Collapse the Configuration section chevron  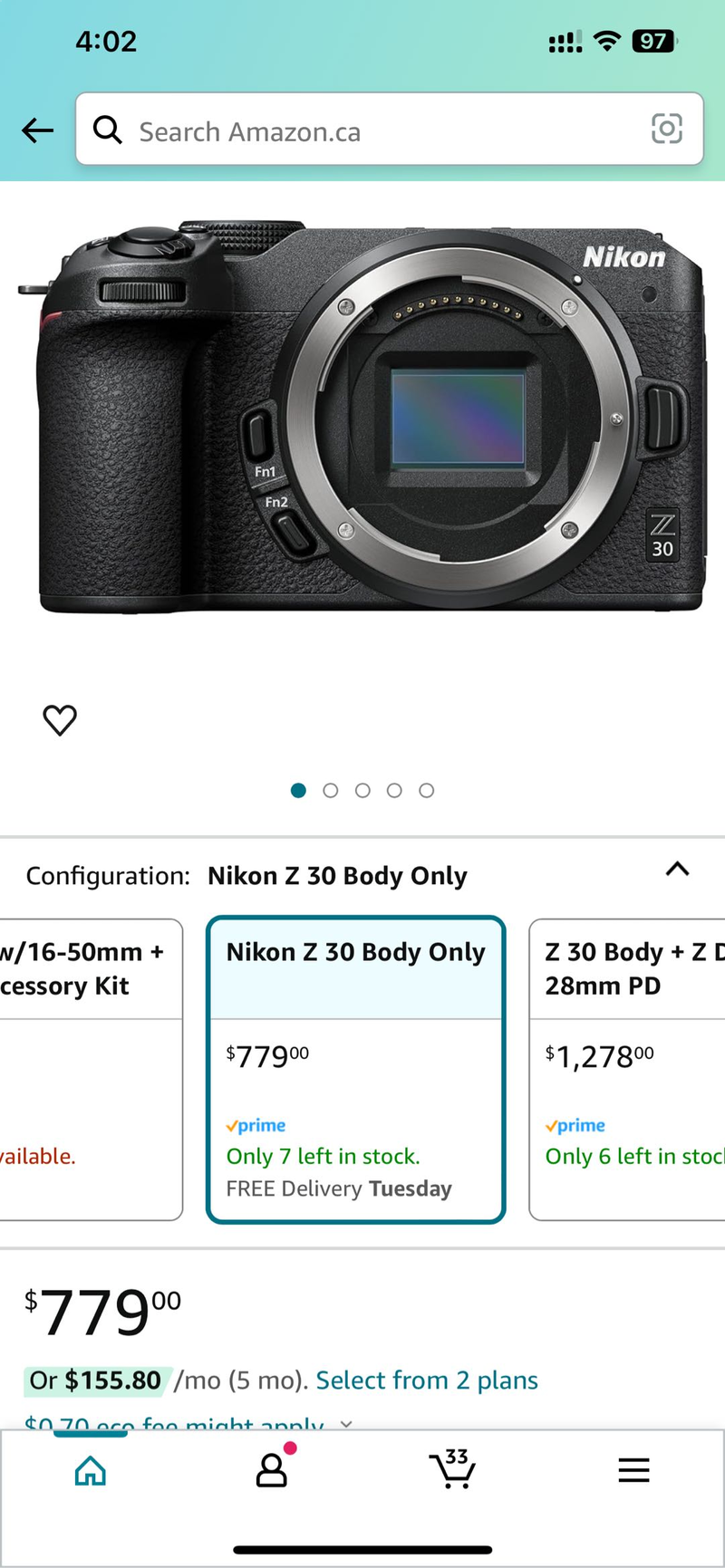click(677, 870)
